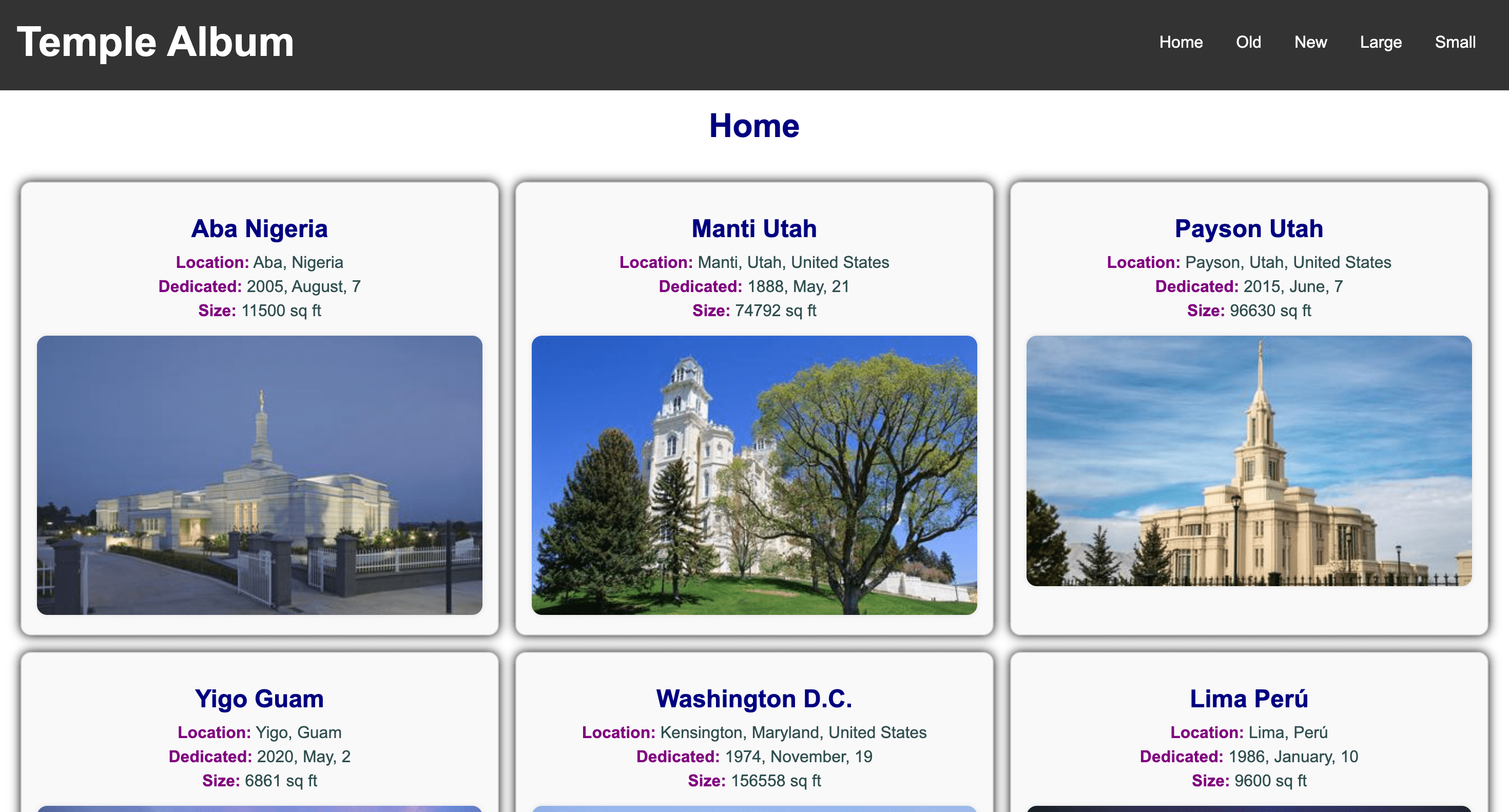Click size value '74792 sq ft'

(776, 311)
